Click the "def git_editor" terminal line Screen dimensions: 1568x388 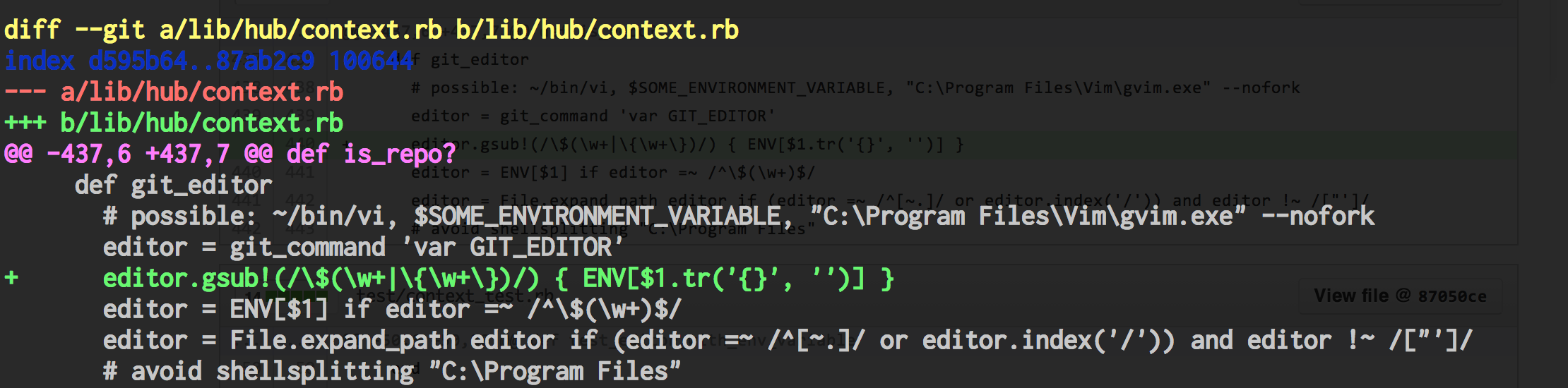pyautogui.click(x=173, y=185)
